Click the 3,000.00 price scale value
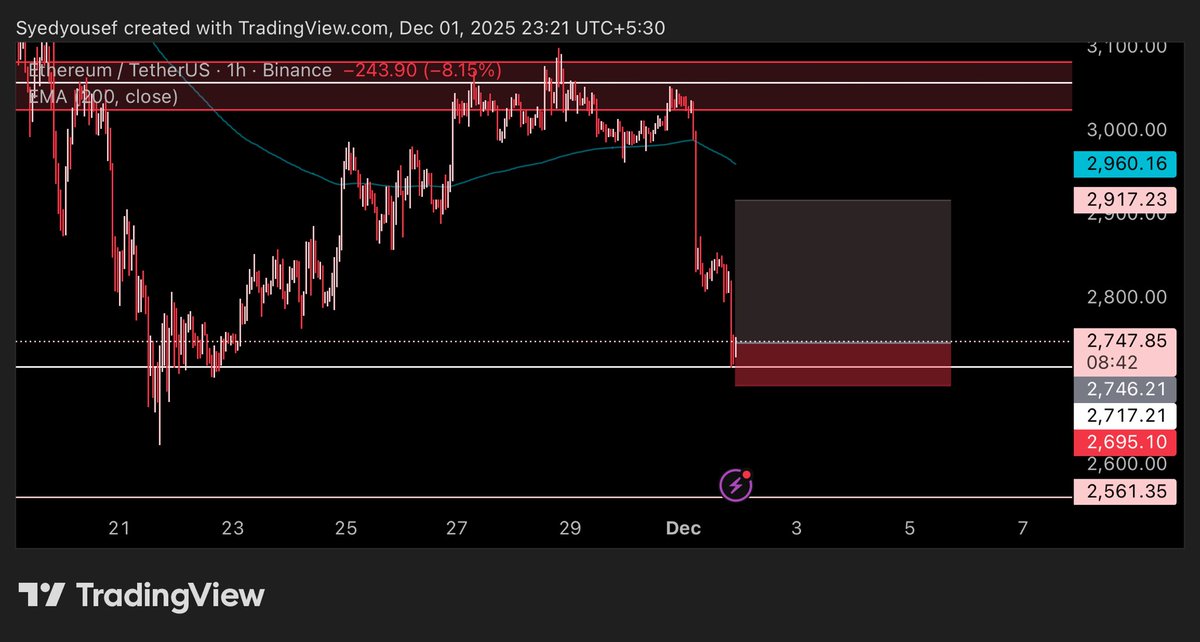Screen dimensions: 1200x642 coord(1125,130)
